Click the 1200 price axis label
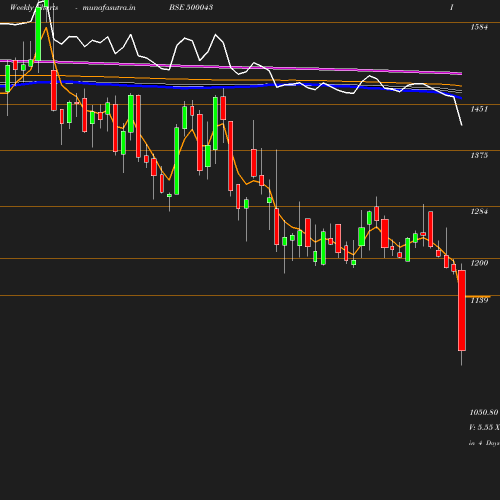This screenshot has width=500, height=500. pyautogui.click(x=479, y=263)
